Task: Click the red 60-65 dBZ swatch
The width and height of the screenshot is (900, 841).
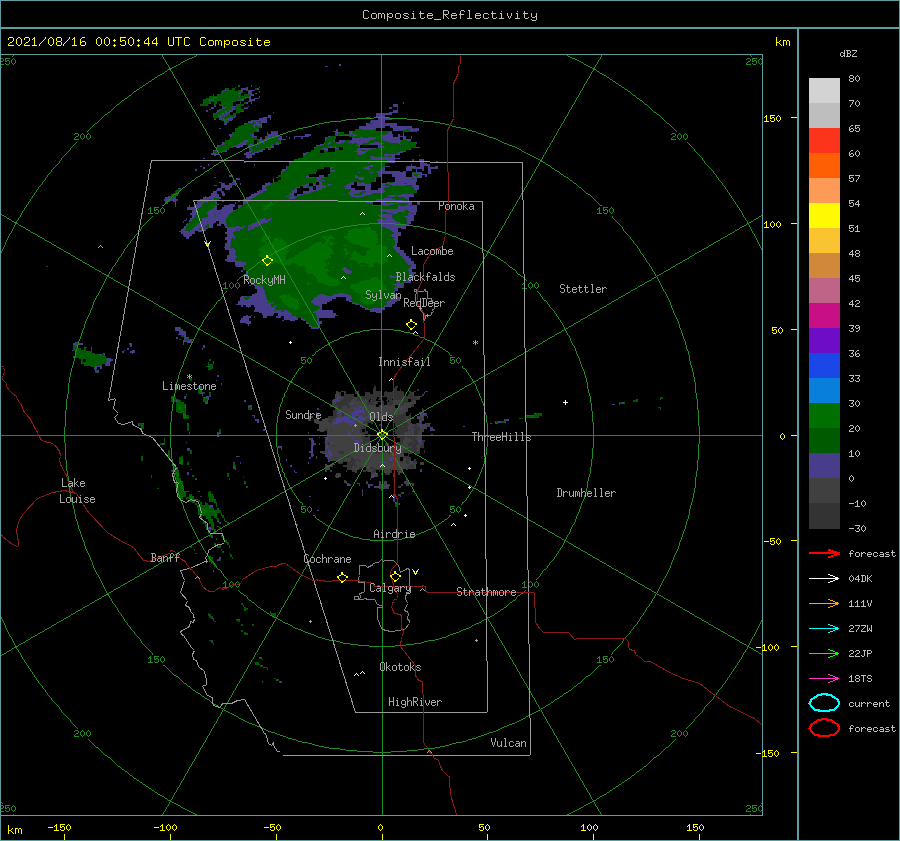Action: click(824, 141)
